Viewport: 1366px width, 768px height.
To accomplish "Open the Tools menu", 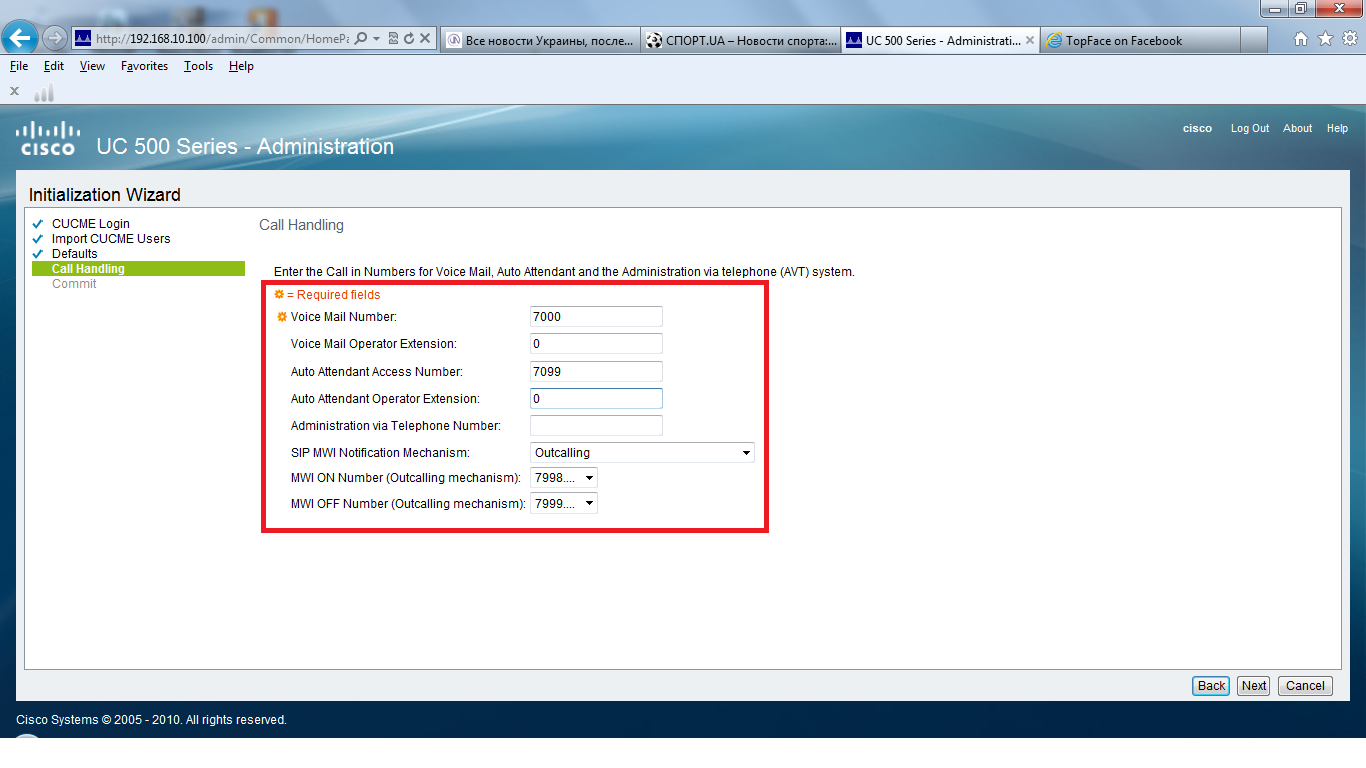I will tap(198, 66).
